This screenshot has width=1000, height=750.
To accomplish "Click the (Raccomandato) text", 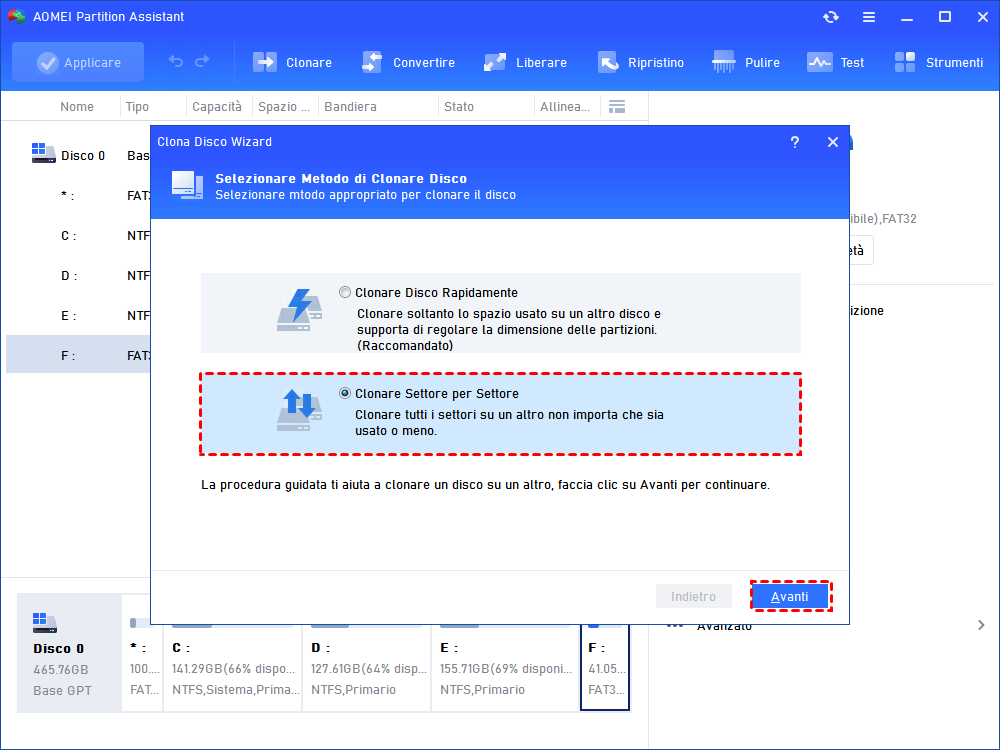I will coord(405,346).
